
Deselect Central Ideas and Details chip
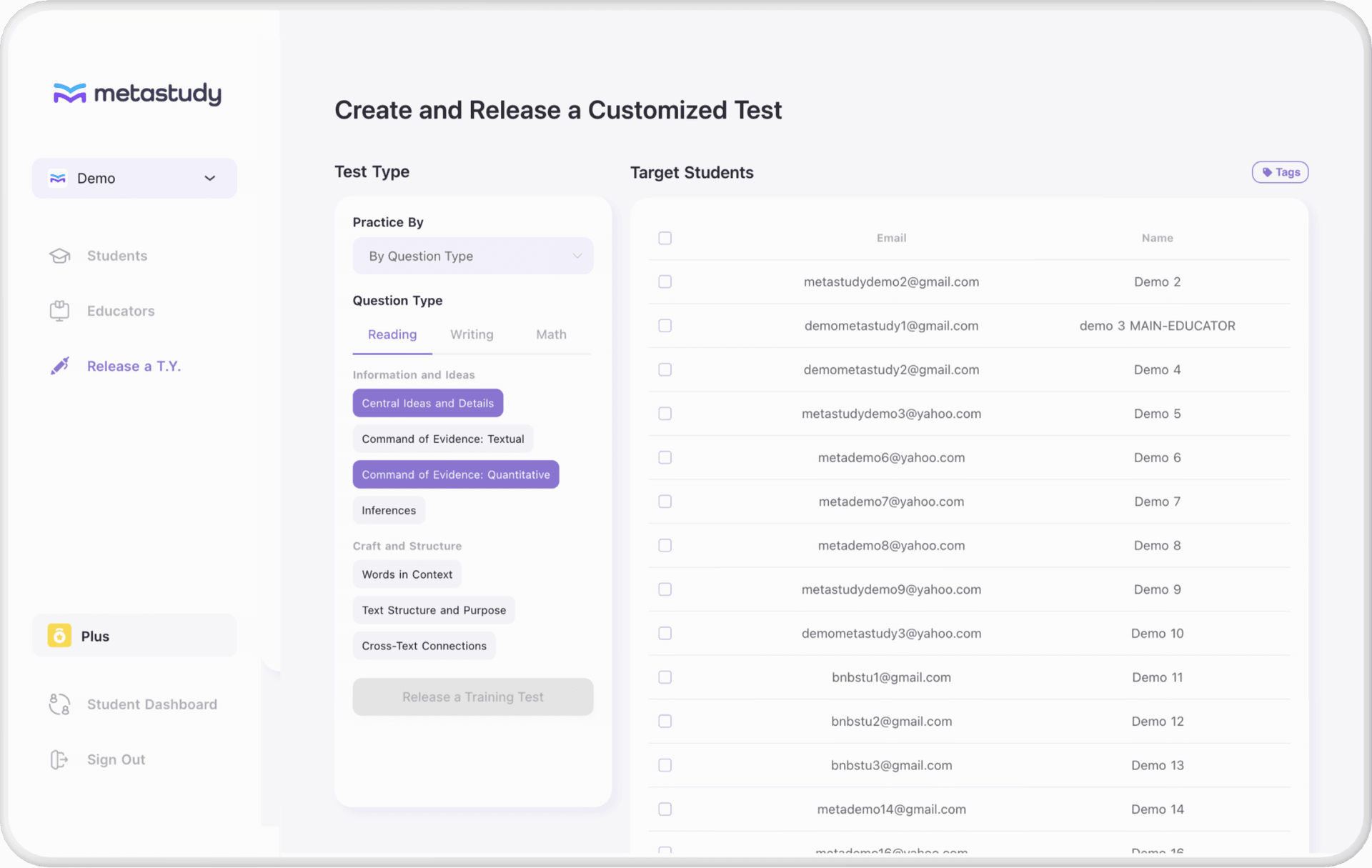click(427, 403)
